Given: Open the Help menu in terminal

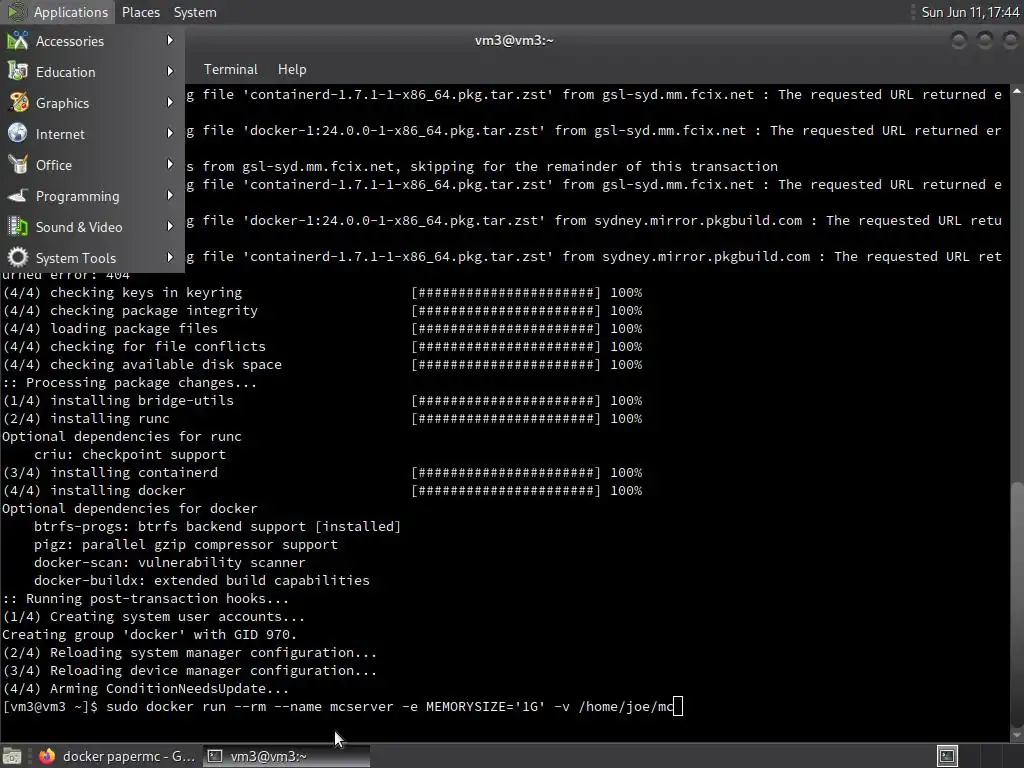Looking at the screenshot, I should tap(292, 69).
